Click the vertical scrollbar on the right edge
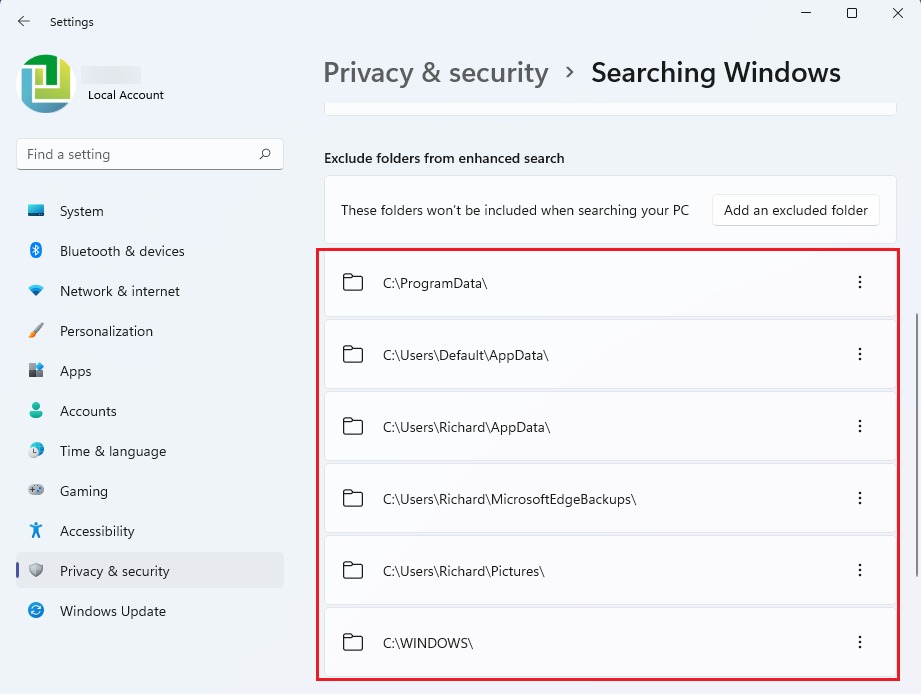This screenshot has height=694, width=921. pos(916,445)
